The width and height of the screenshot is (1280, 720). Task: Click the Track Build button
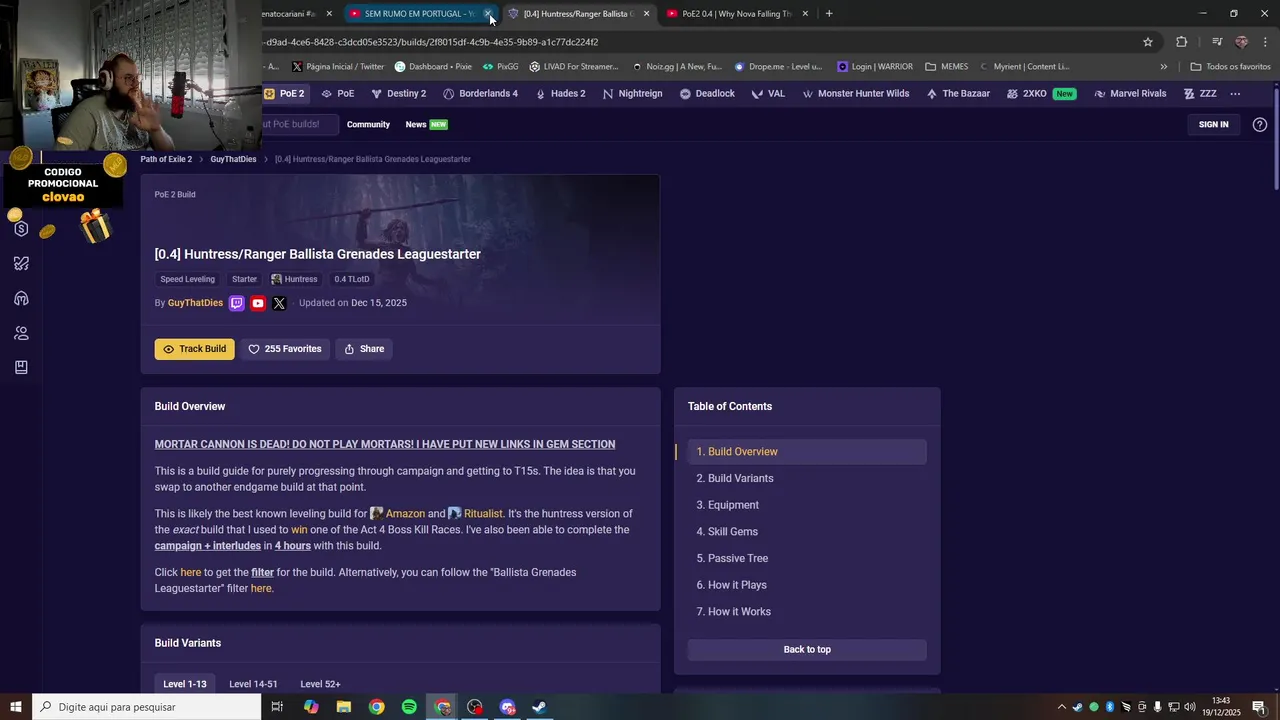(x=194, y=349)
